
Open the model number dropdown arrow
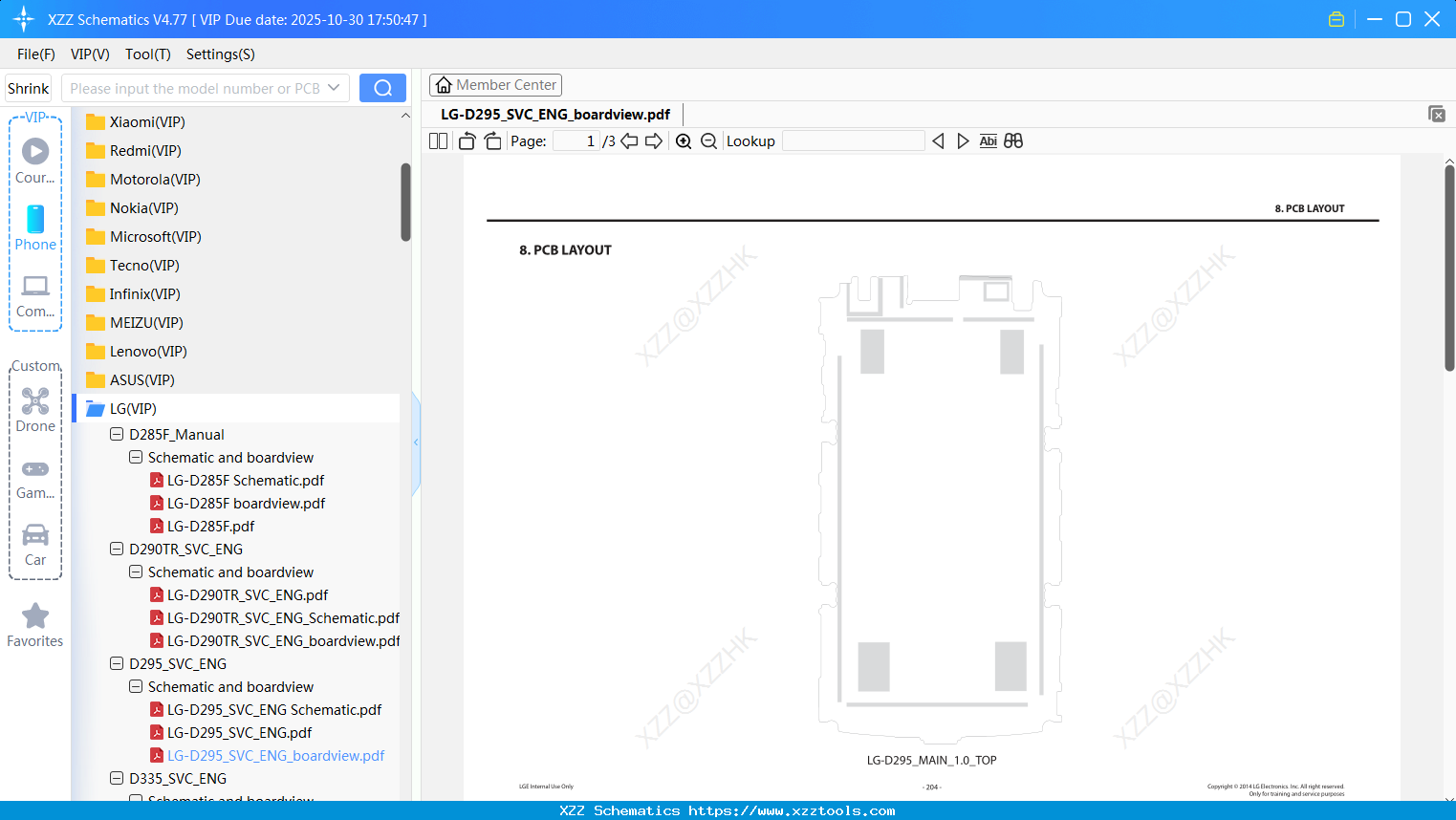pos(334,88)
